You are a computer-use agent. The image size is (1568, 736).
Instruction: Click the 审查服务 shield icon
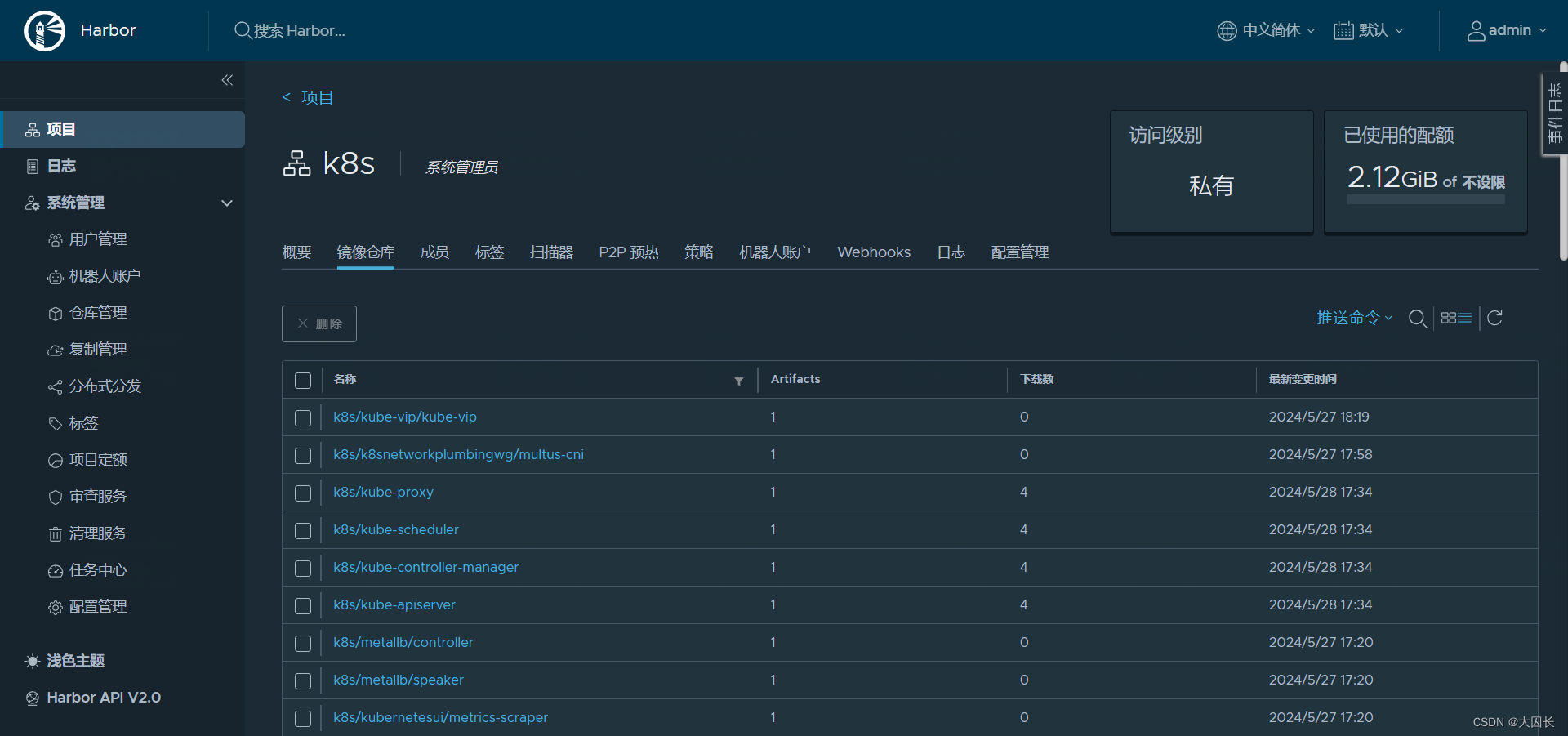click(x=56, y=497)
